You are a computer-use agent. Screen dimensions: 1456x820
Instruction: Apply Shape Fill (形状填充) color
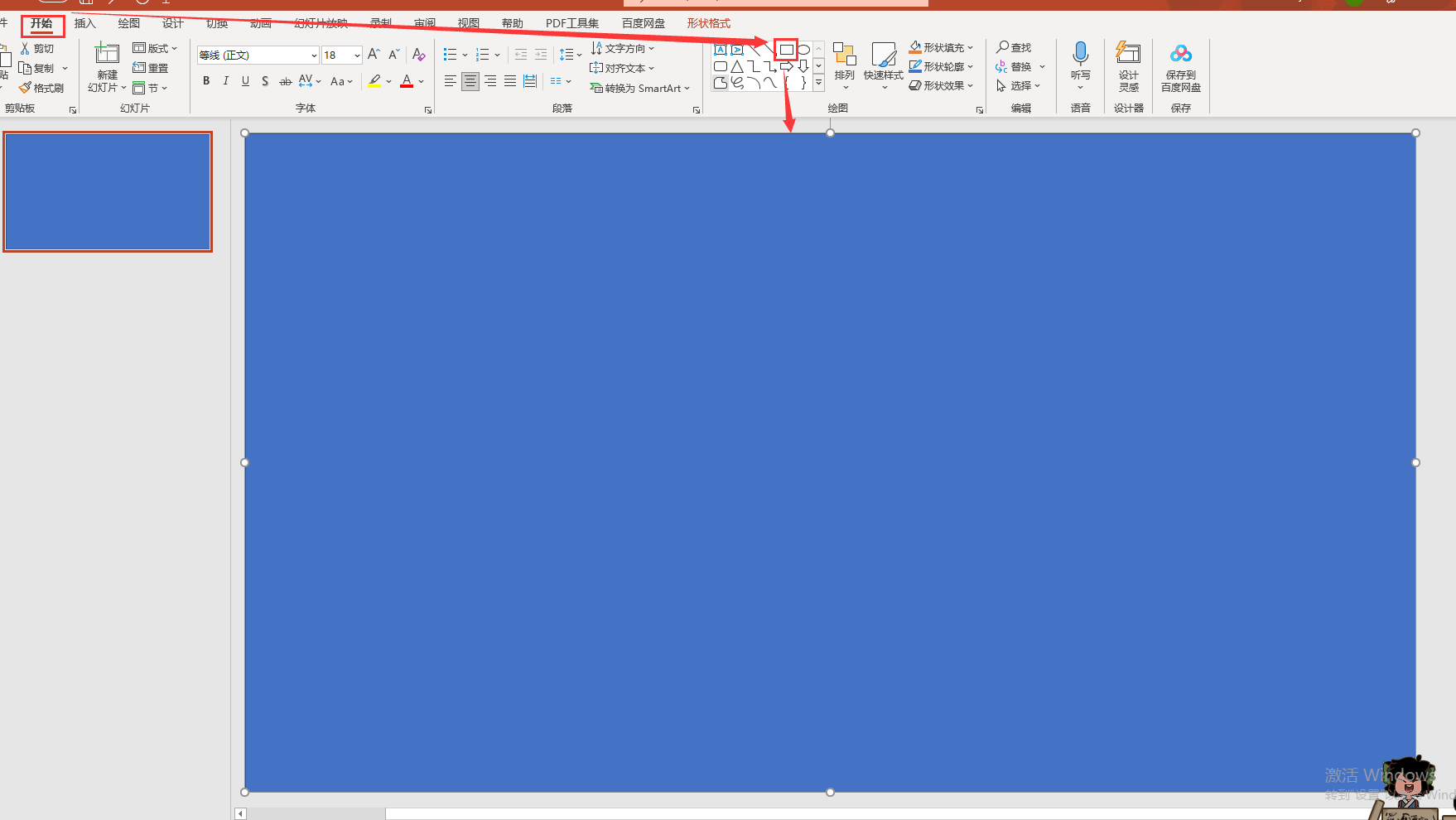pyautogui.click(x=941, y=47)
